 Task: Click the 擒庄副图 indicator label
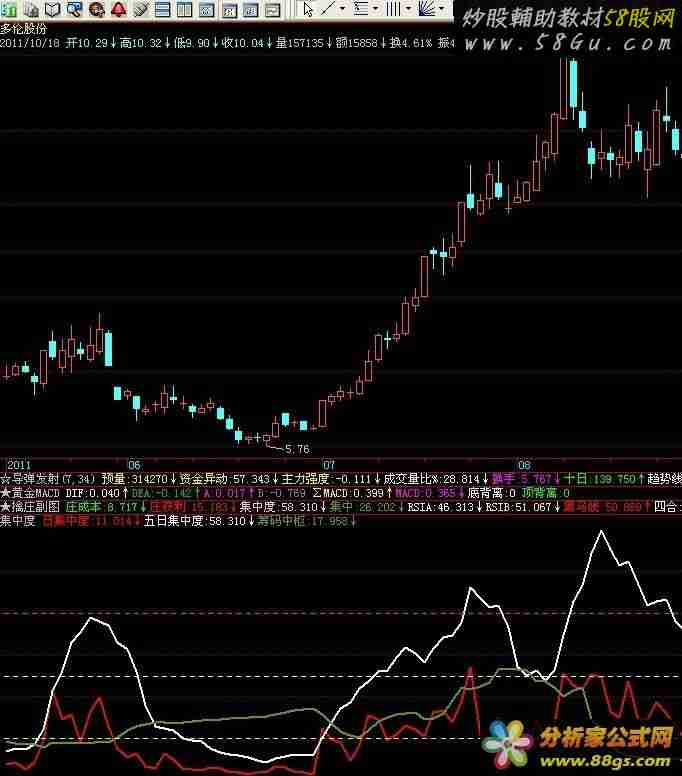[x=30, y=507]
